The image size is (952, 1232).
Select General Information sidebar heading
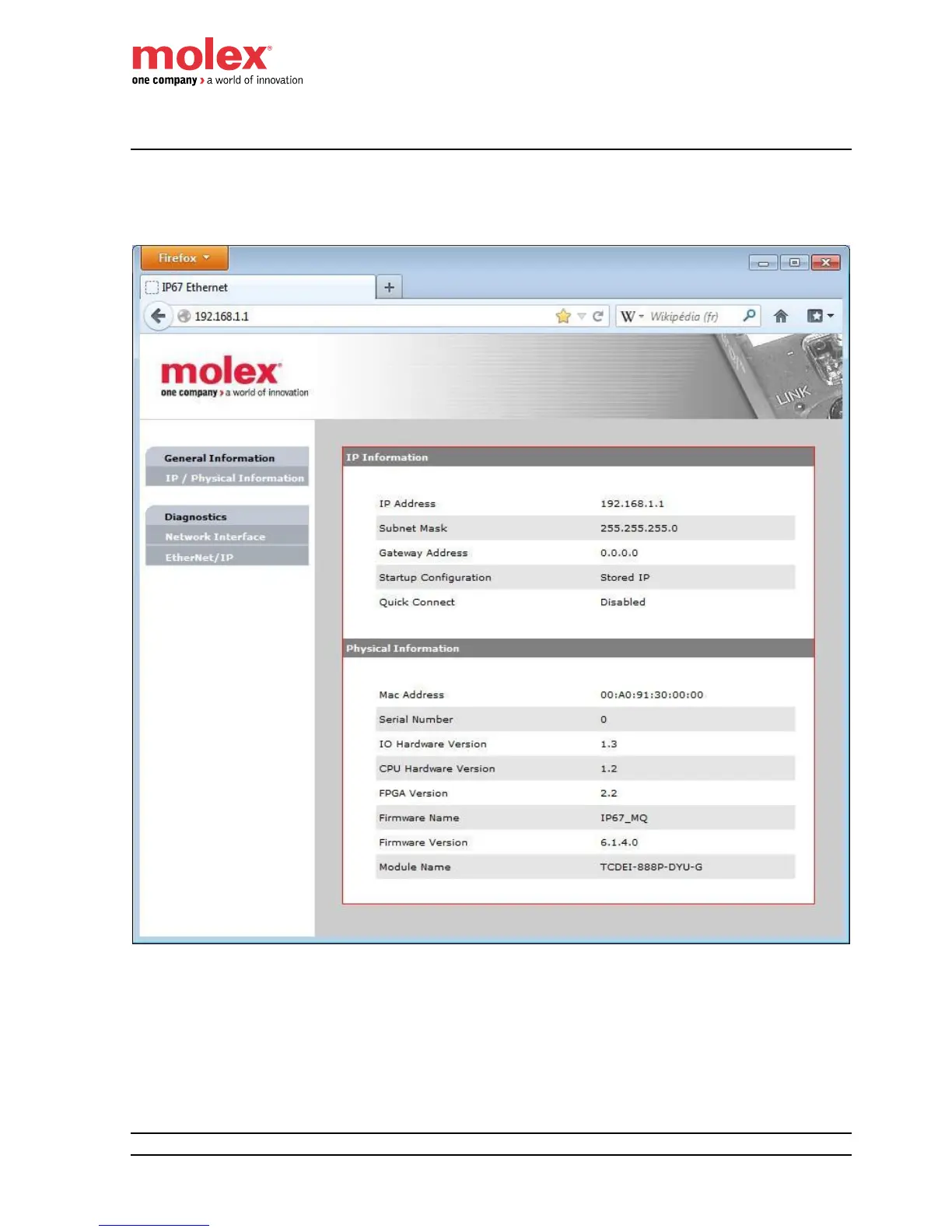(x=227, y=458)
